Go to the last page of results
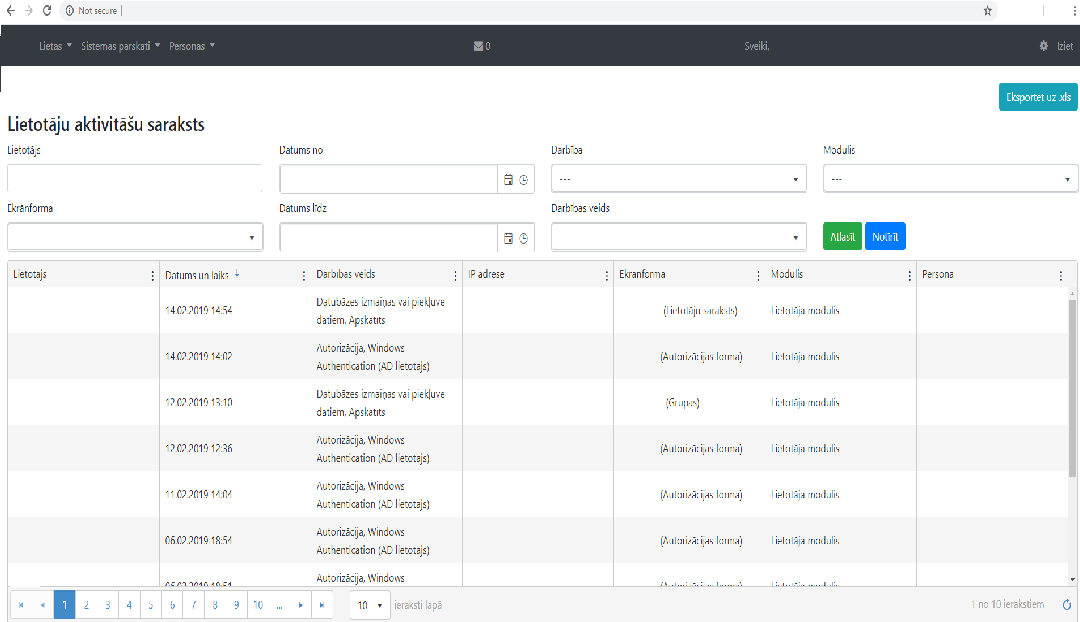Viewport: 1080px width, 622px height. [321, 605]
